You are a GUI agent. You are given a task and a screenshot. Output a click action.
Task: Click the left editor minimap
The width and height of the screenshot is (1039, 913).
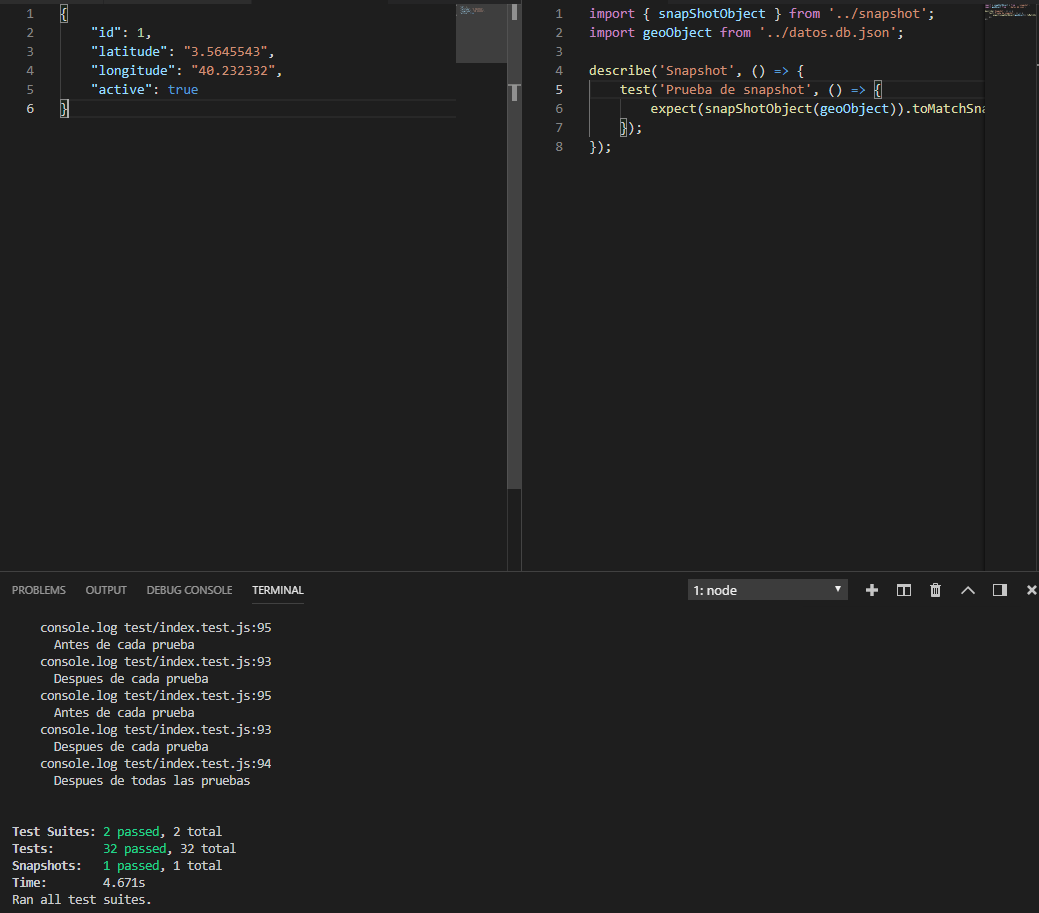[x=481, y=33]
